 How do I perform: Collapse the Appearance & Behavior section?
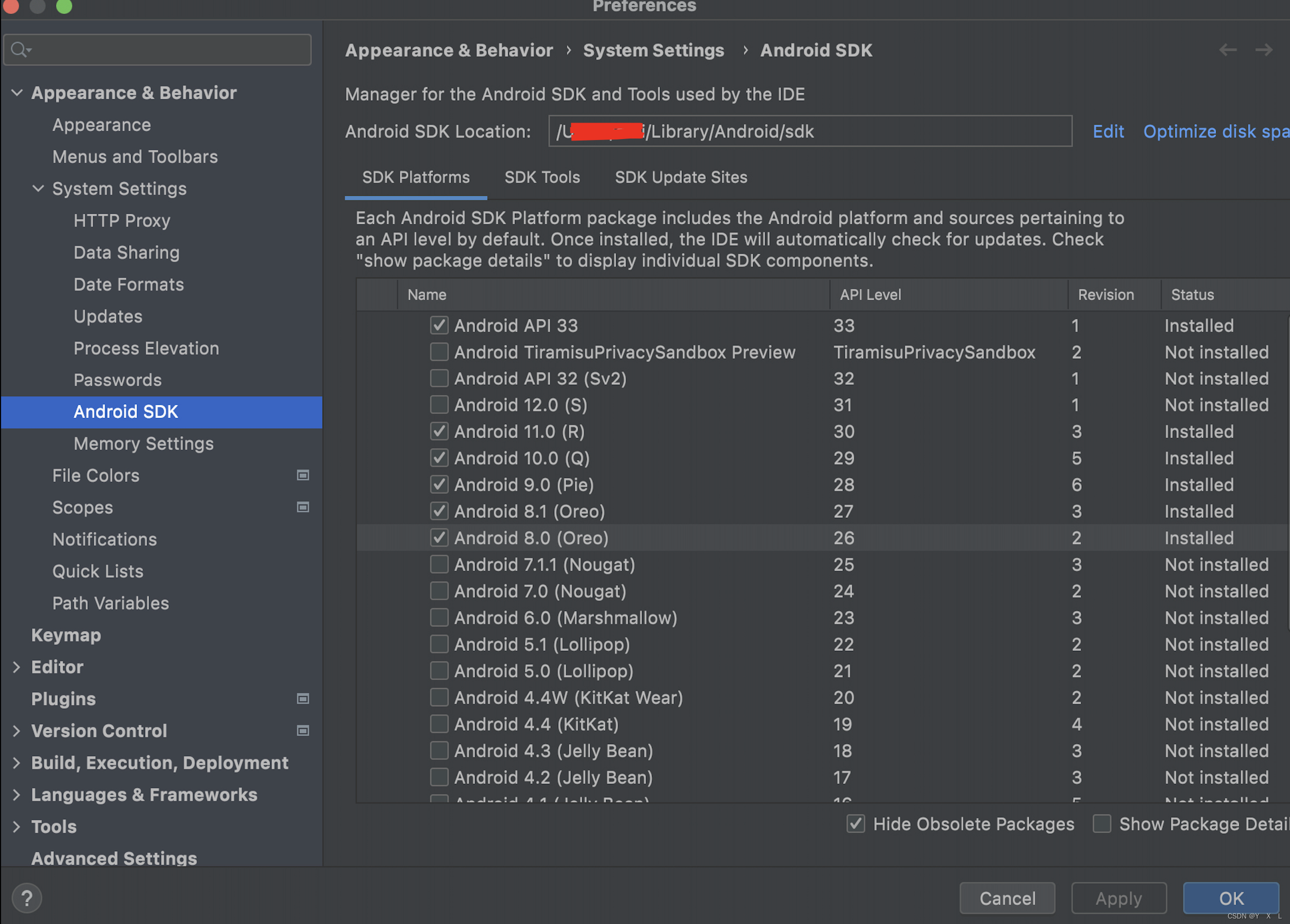pyautogui.click(x=17, y=93)
